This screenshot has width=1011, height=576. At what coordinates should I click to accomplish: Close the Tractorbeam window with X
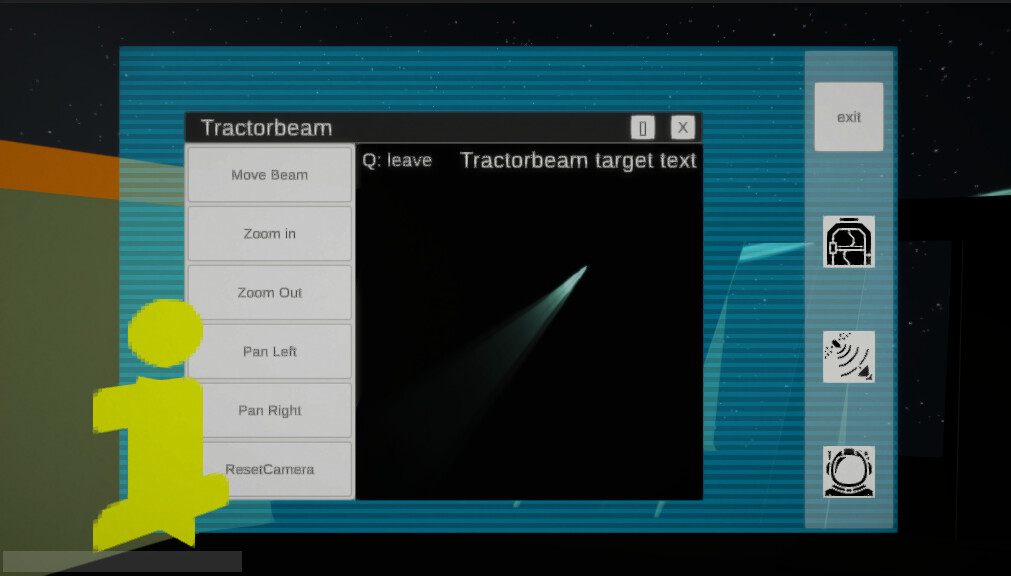pyautogui.click(x=682, y=127)
